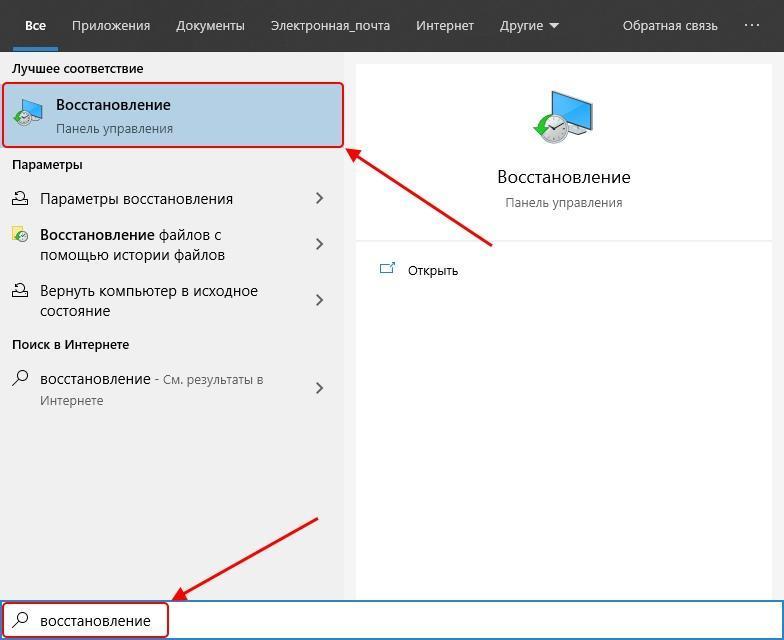Click the large Восстановление monitor icon in preview
Viewport: 784px width, 640px height.
pyautogui.click(x=563, y=117)
